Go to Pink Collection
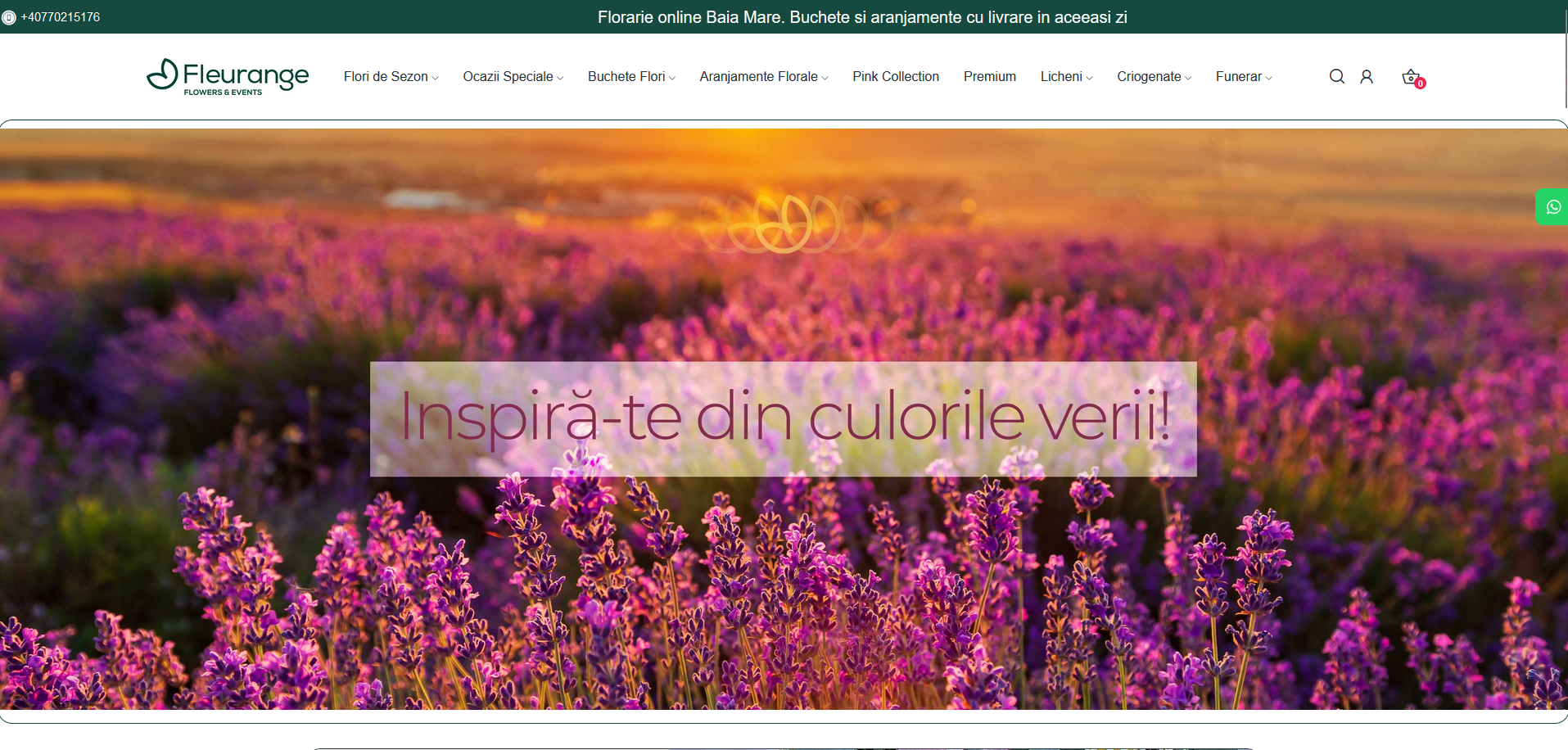This screenshot has height=750, width=1568. tap(895, 76)
